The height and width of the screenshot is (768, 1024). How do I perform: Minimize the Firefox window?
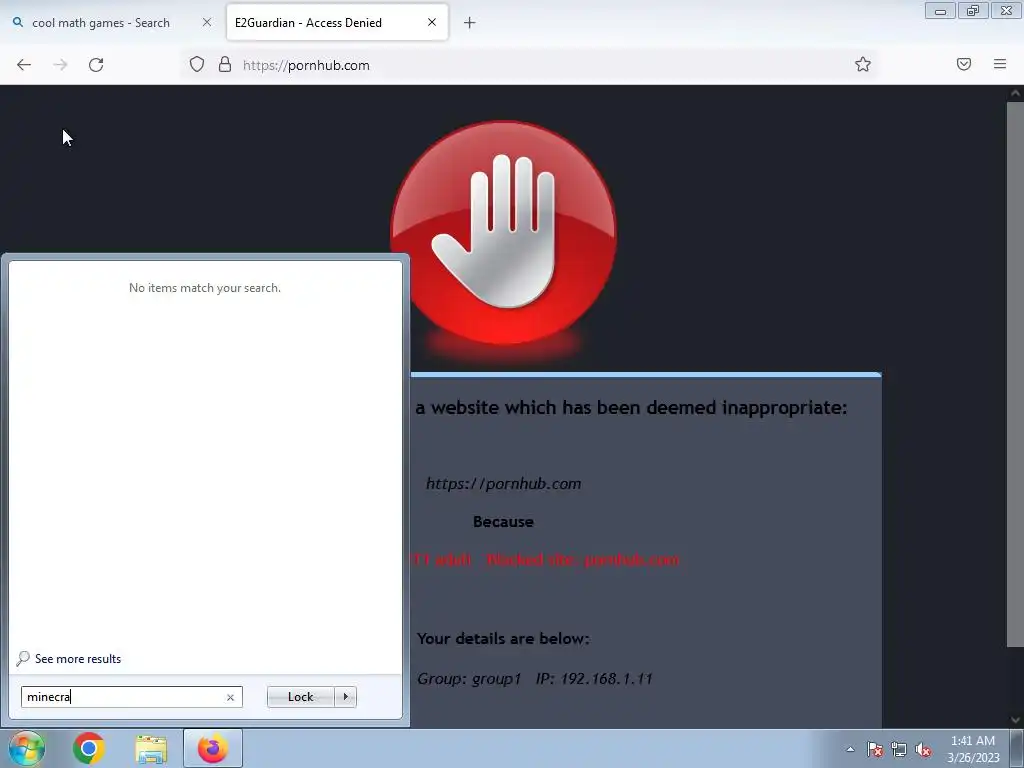(x=940, y=11)
